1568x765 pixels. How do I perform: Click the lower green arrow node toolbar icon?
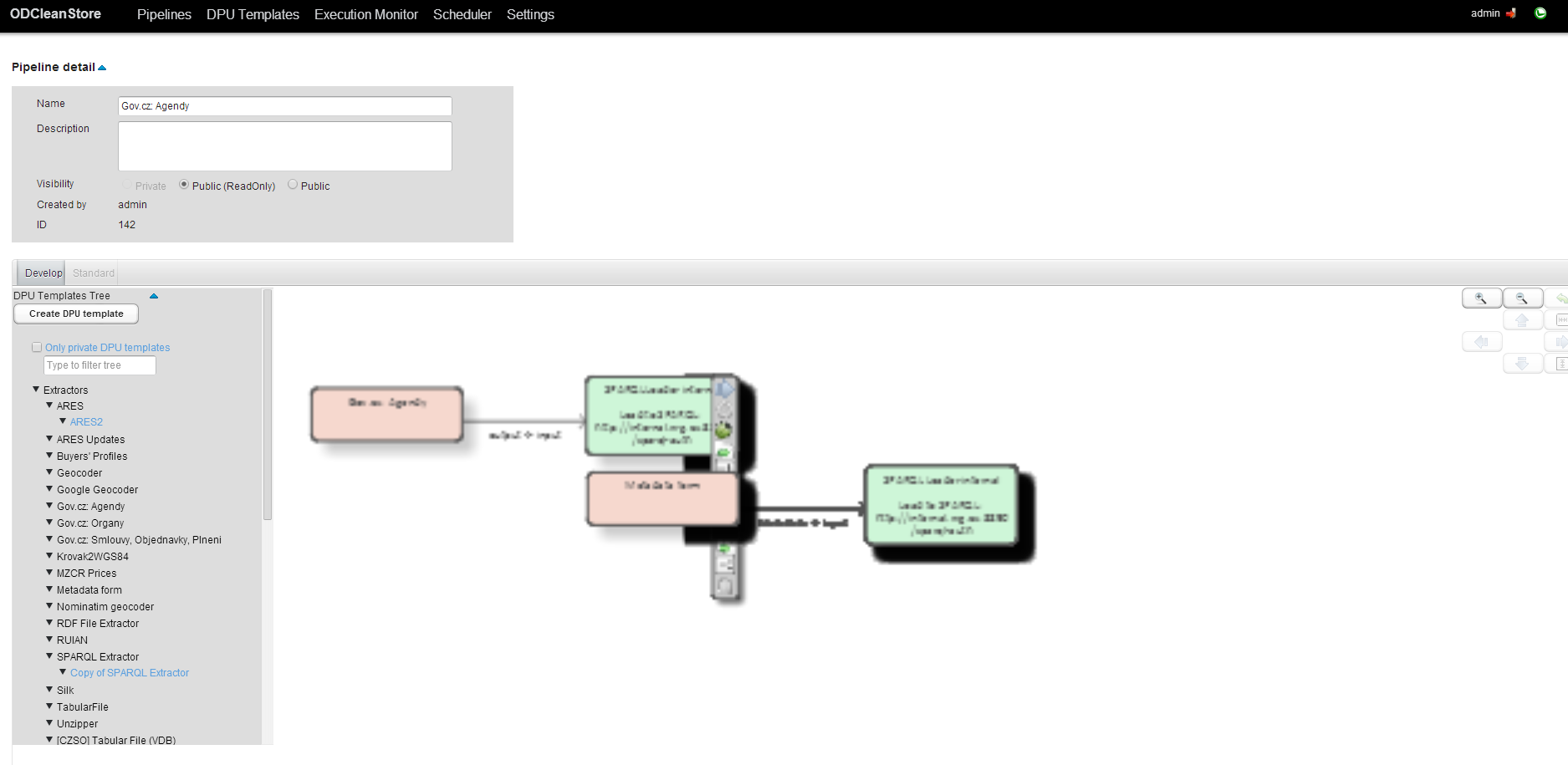coord(724,549)
